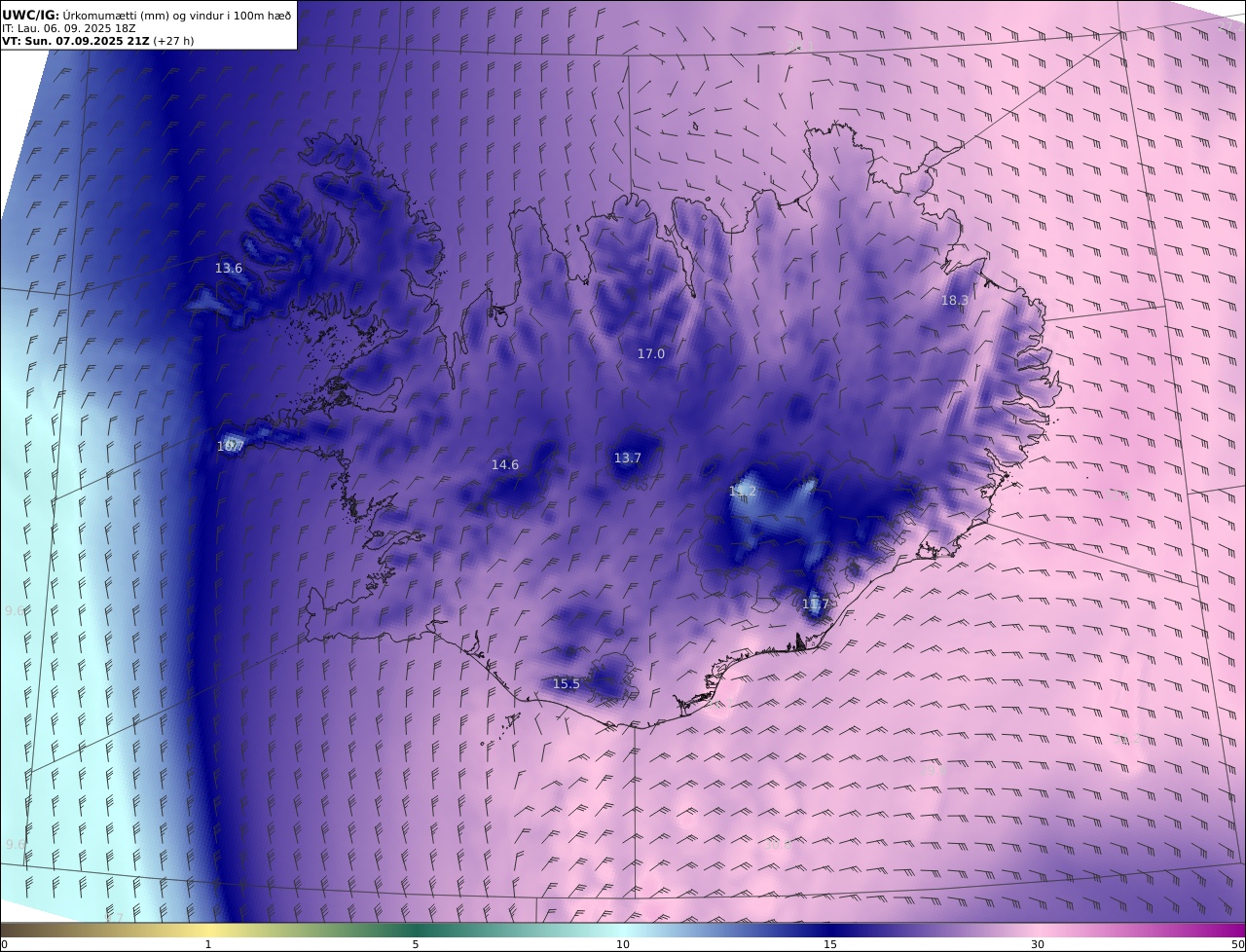This screenshot has width=1246, height=952.
Task: Click the 50 tick at the scale end
Action: (x=1238, y=944)
